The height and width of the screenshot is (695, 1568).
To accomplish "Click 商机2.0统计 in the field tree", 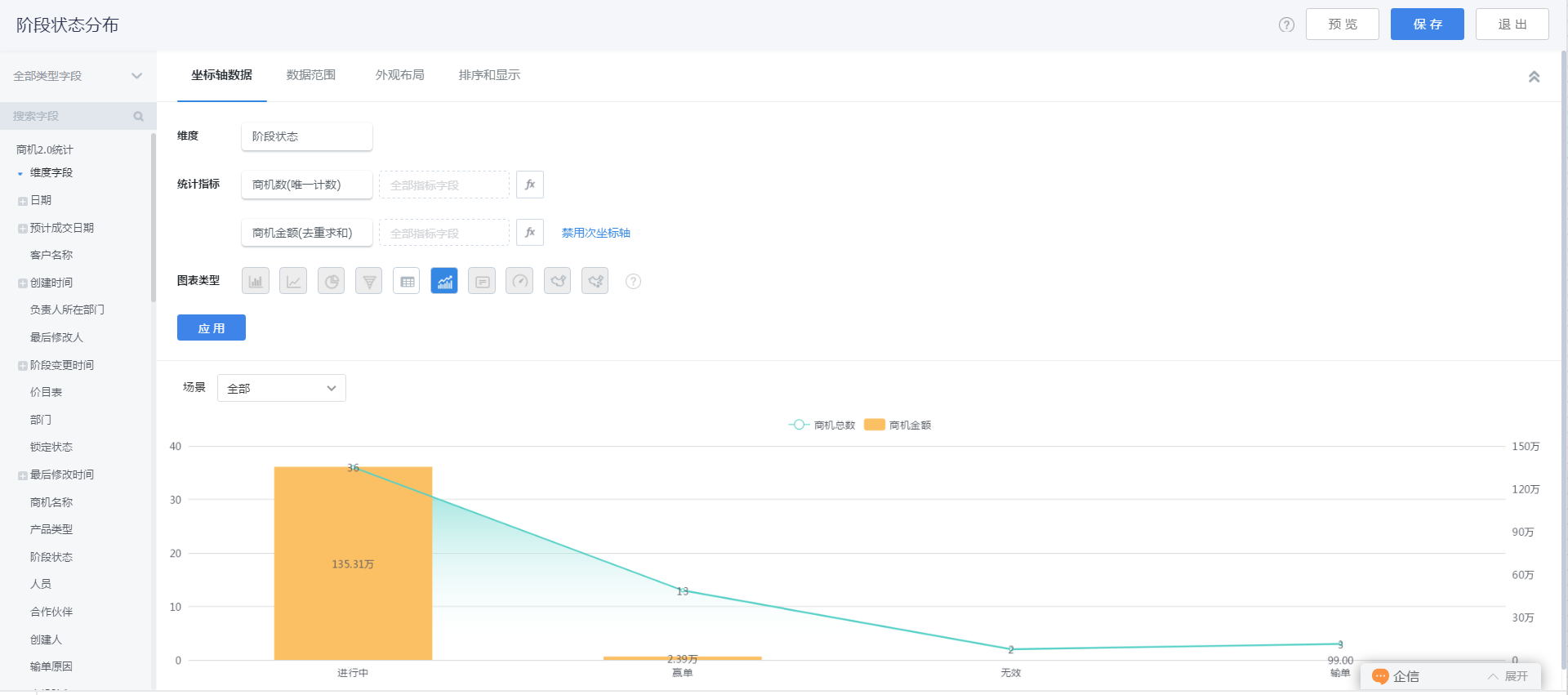I will click(45, 150).
